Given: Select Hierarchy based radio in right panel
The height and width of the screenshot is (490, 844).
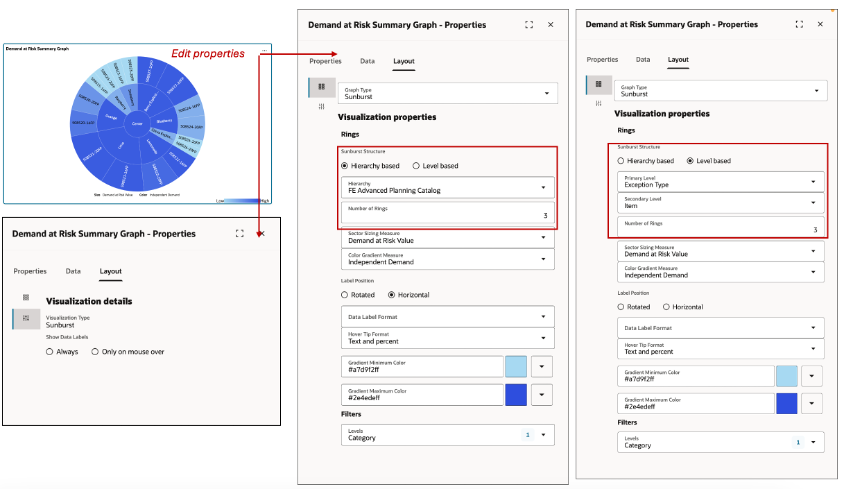Looking at the screenshot, I should point(621,161).
